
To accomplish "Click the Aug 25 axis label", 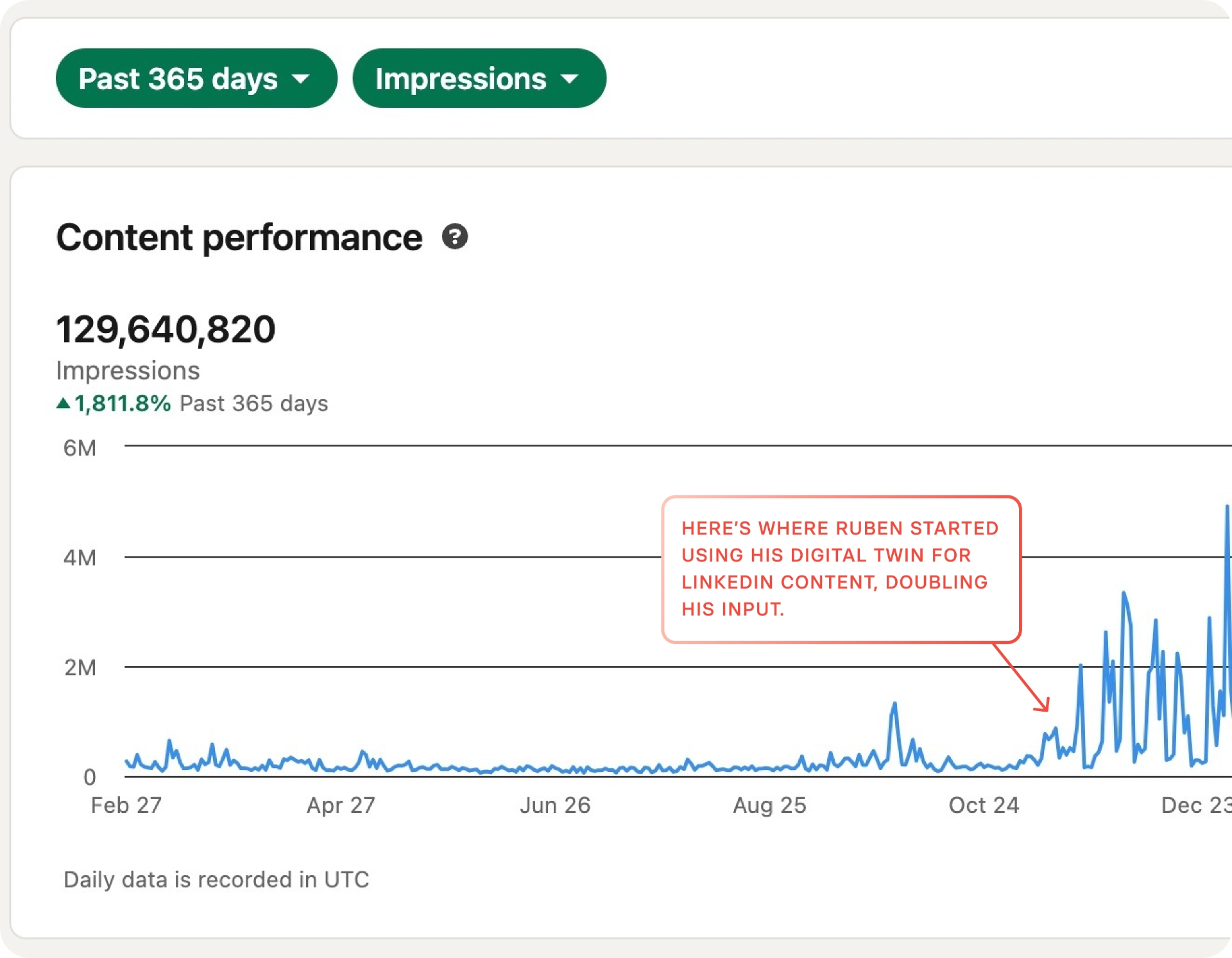I will point(769,805).
